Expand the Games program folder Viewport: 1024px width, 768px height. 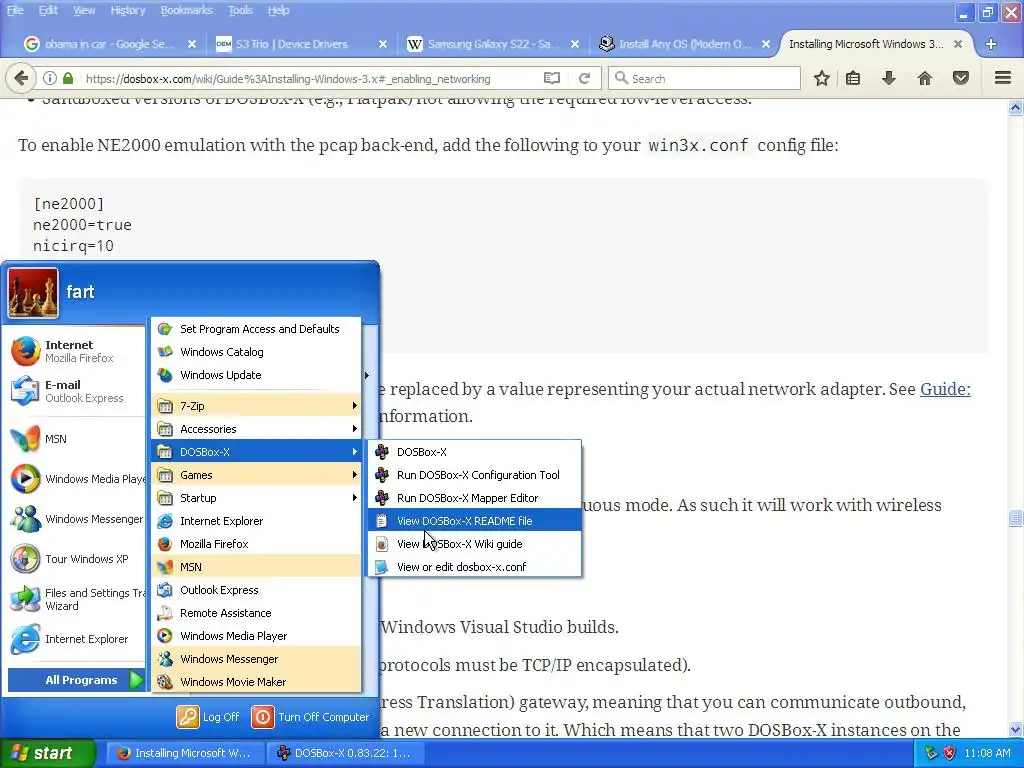pyautogui.click(x=257, y=475)
